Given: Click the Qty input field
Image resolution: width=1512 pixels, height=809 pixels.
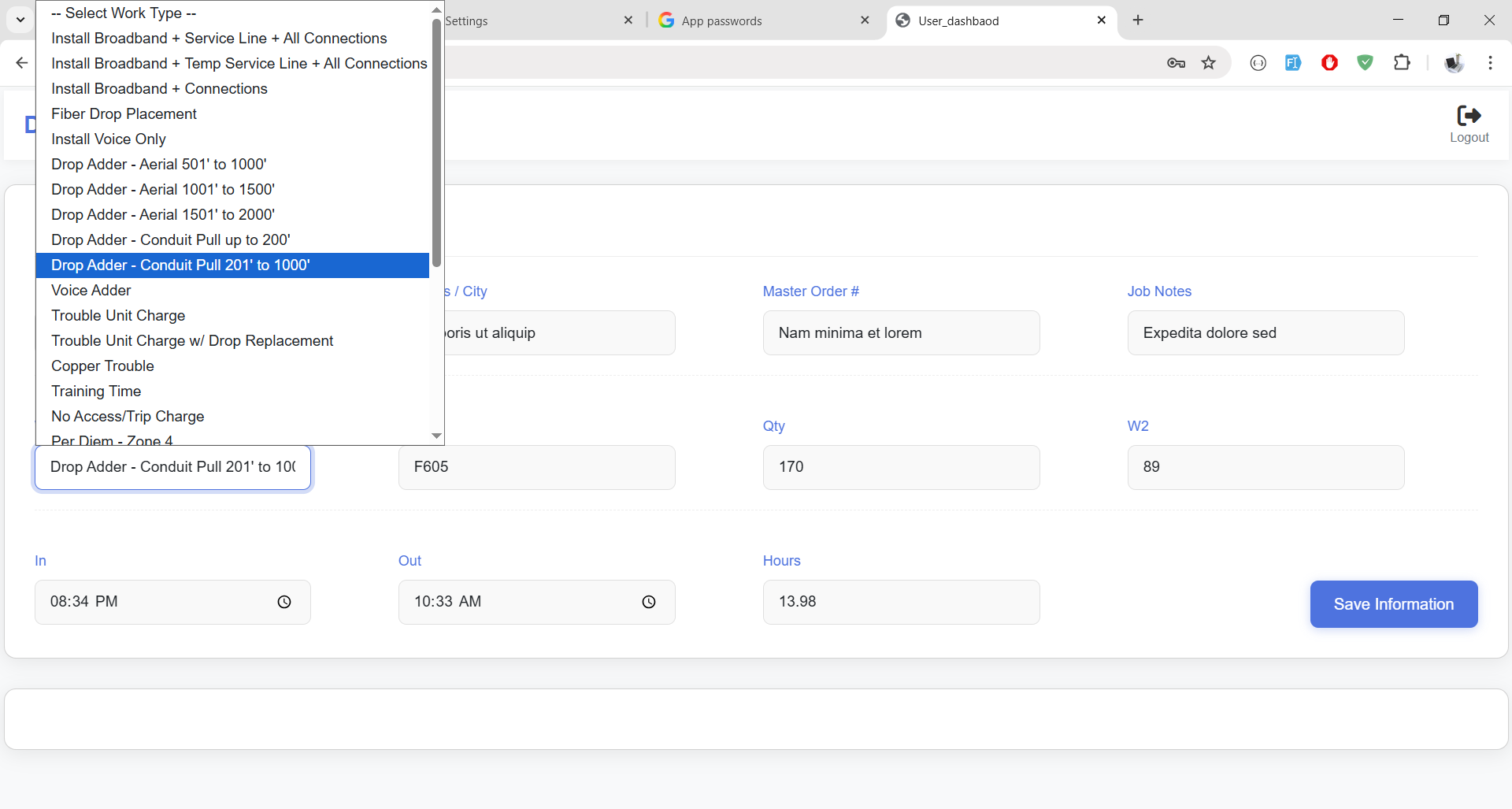Looking at the screenshot, I should click(x=901, y=467).
